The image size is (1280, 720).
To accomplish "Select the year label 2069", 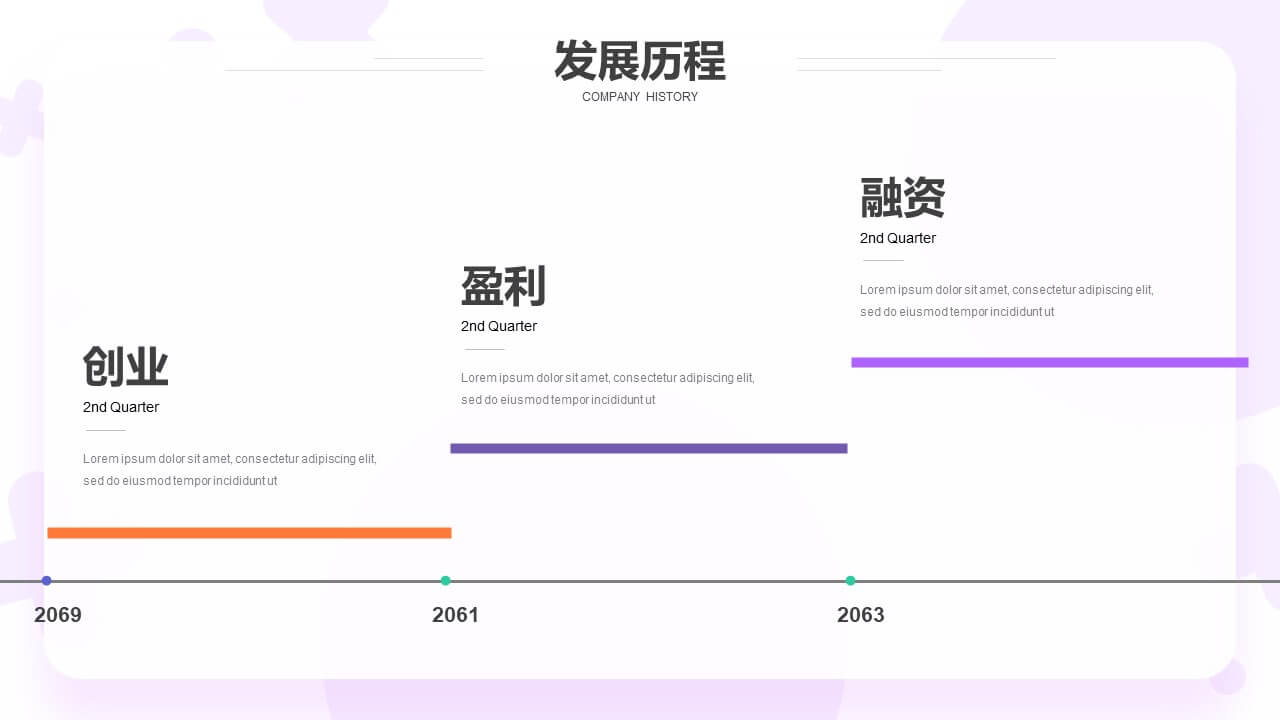I will 58,615.
